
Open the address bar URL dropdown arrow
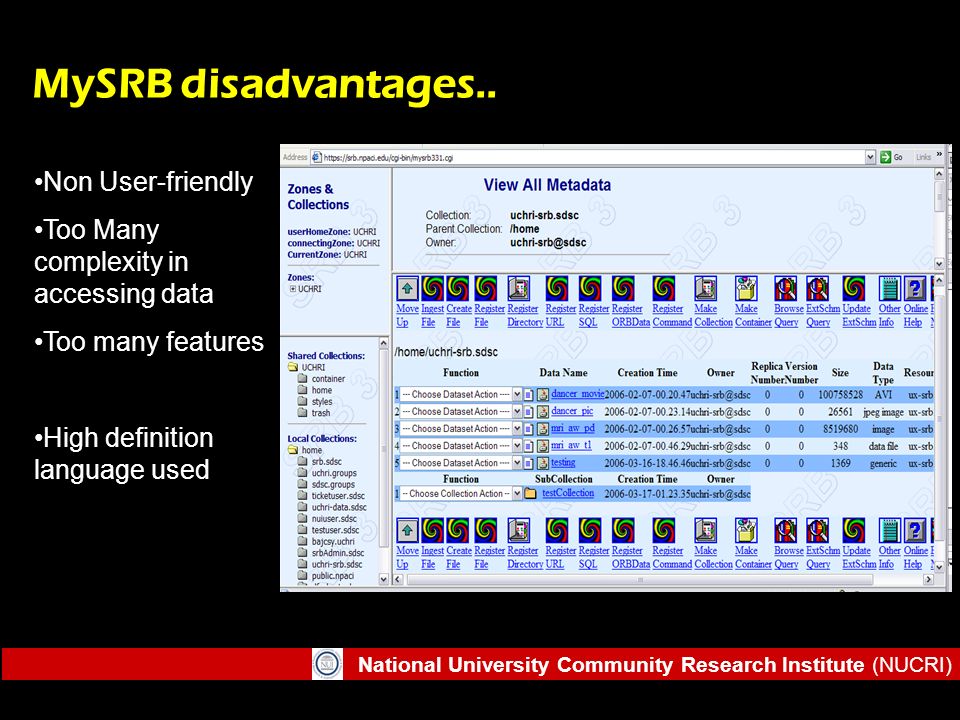click(x=870, y=157)
